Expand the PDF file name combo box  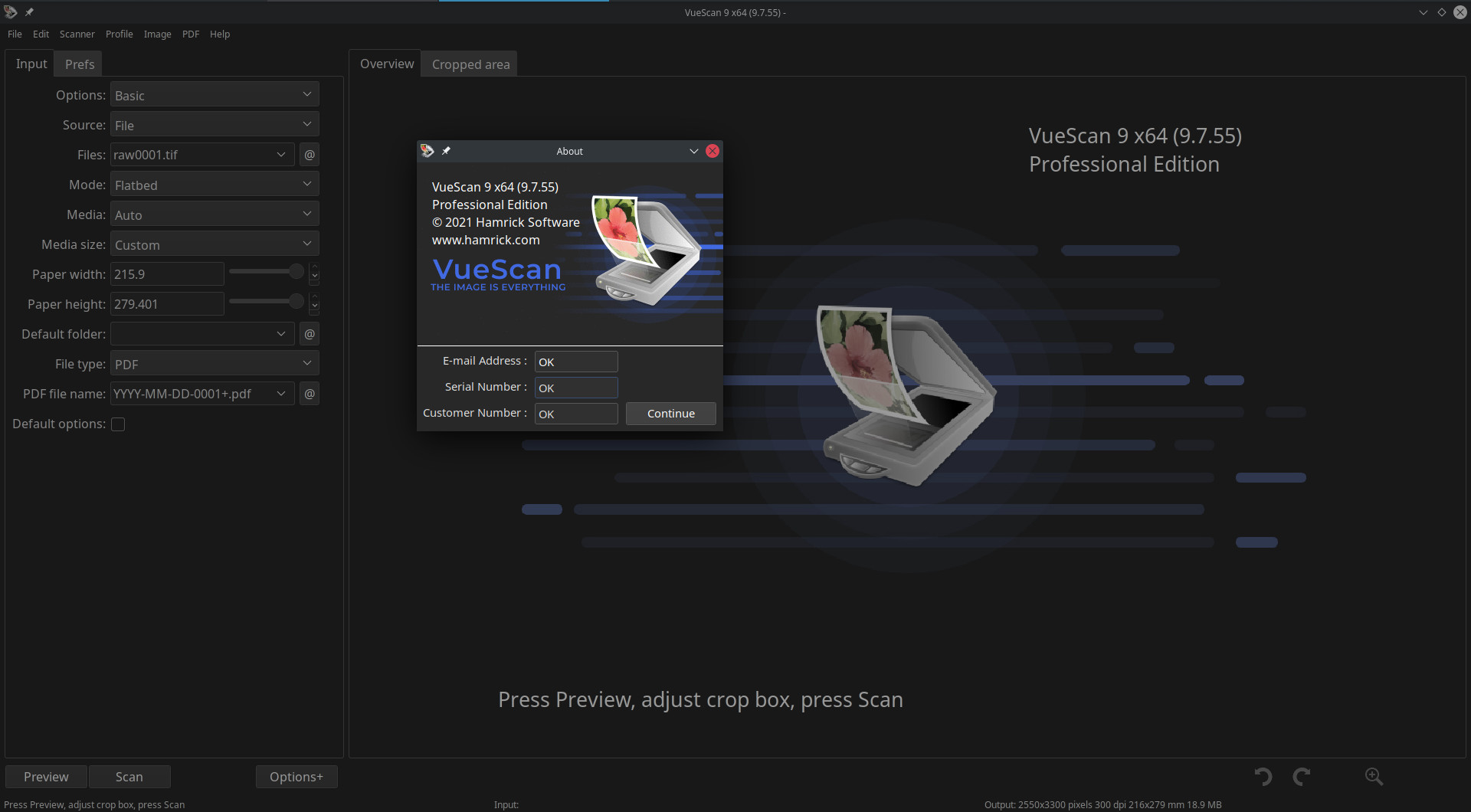click(x=281, y=394)
